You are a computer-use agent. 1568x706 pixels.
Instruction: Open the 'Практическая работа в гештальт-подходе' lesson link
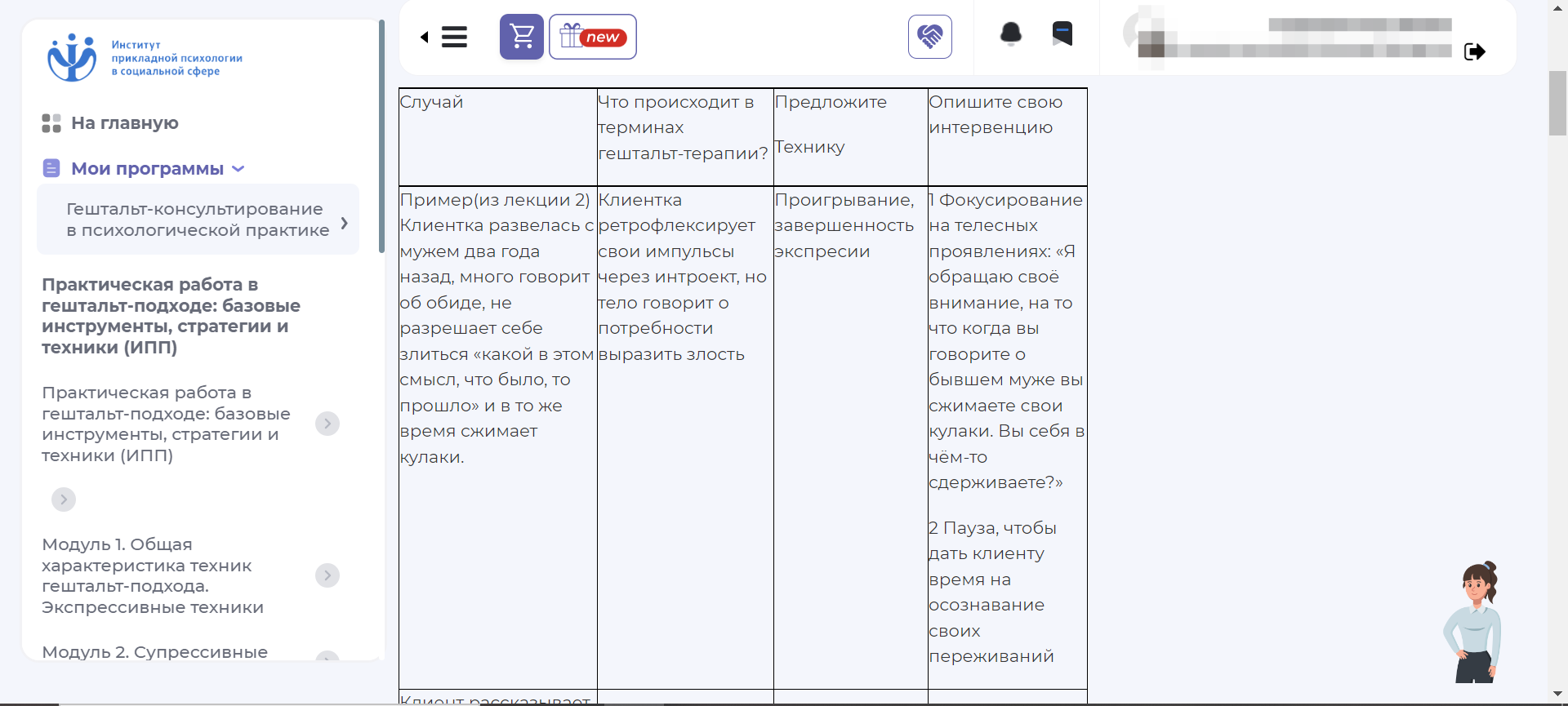click(166, 424)
